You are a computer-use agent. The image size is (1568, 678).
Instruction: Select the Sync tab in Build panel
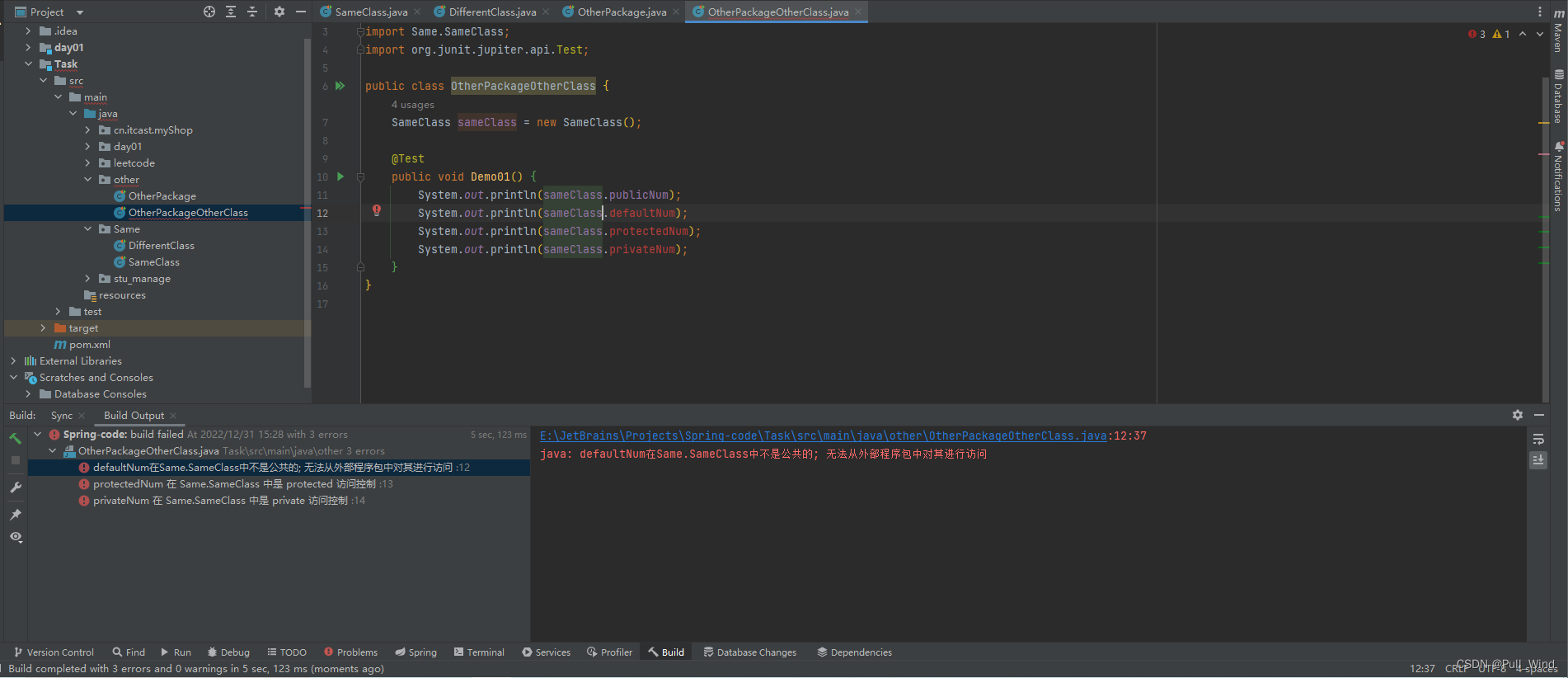[x=62, y=416]
